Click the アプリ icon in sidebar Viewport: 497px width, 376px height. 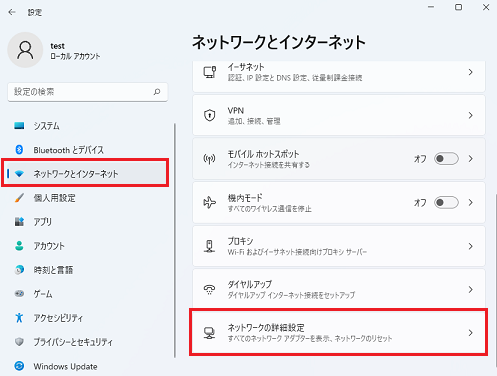[x=19, y=222]
